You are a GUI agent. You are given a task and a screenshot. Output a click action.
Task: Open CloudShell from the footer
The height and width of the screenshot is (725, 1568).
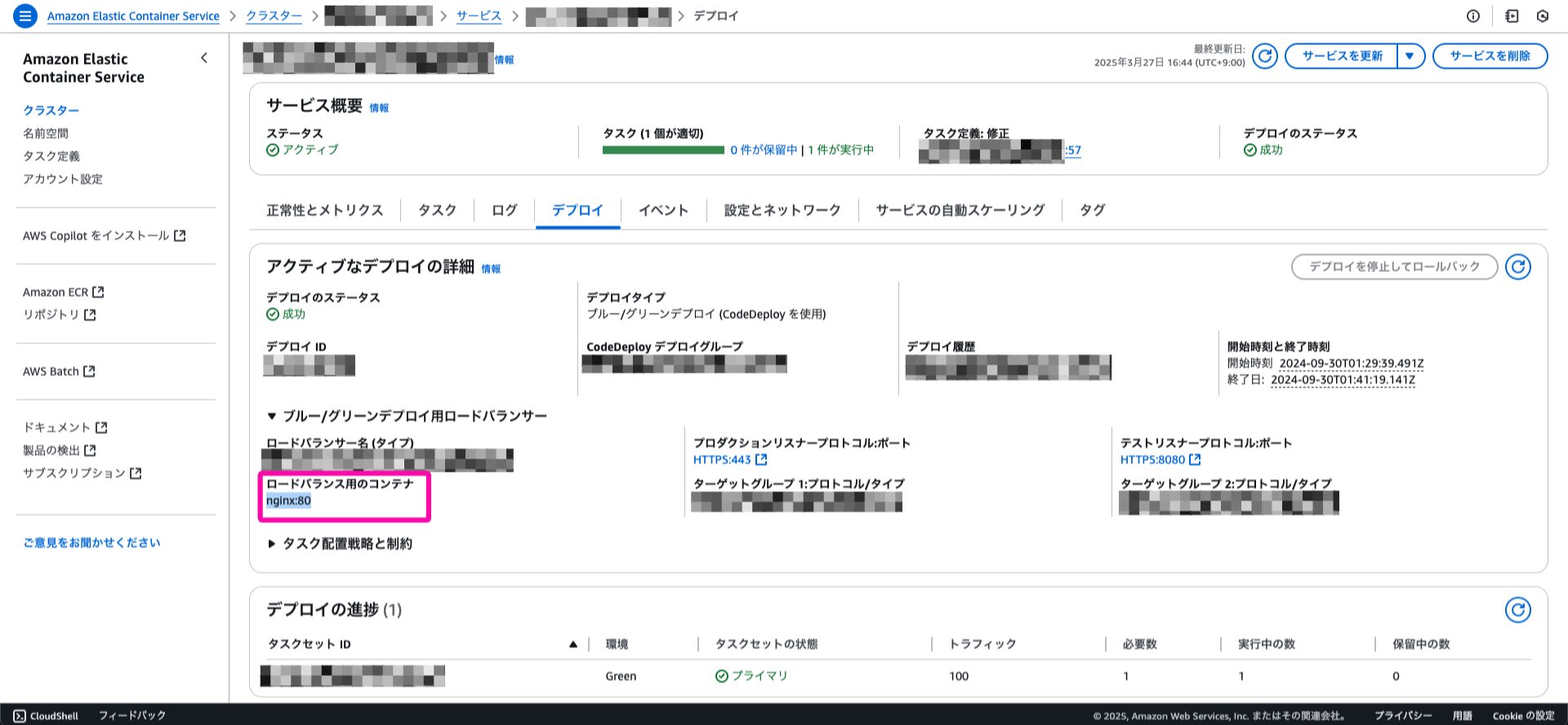tap(46, 716)
